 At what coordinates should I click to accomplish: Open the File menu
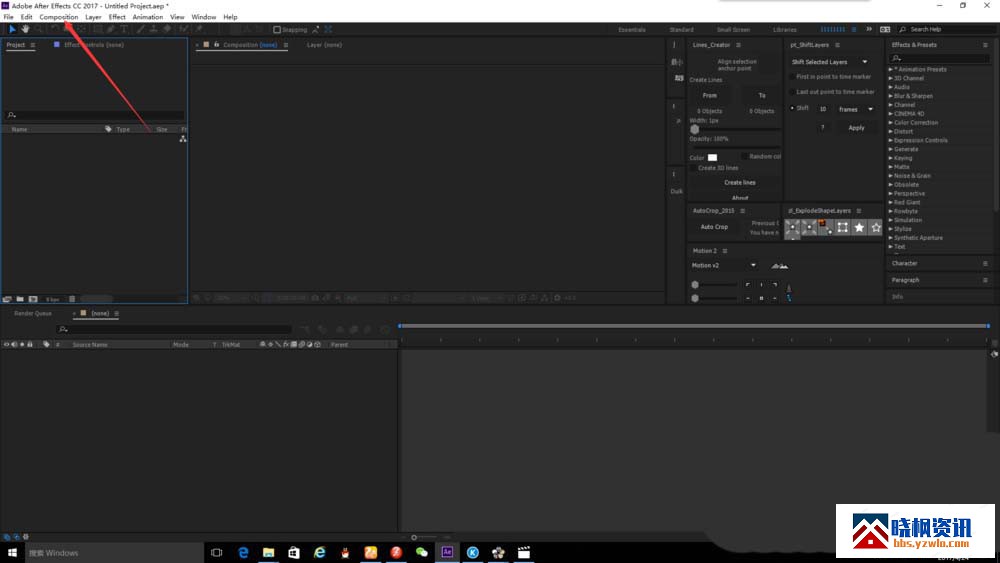[8, 17]
